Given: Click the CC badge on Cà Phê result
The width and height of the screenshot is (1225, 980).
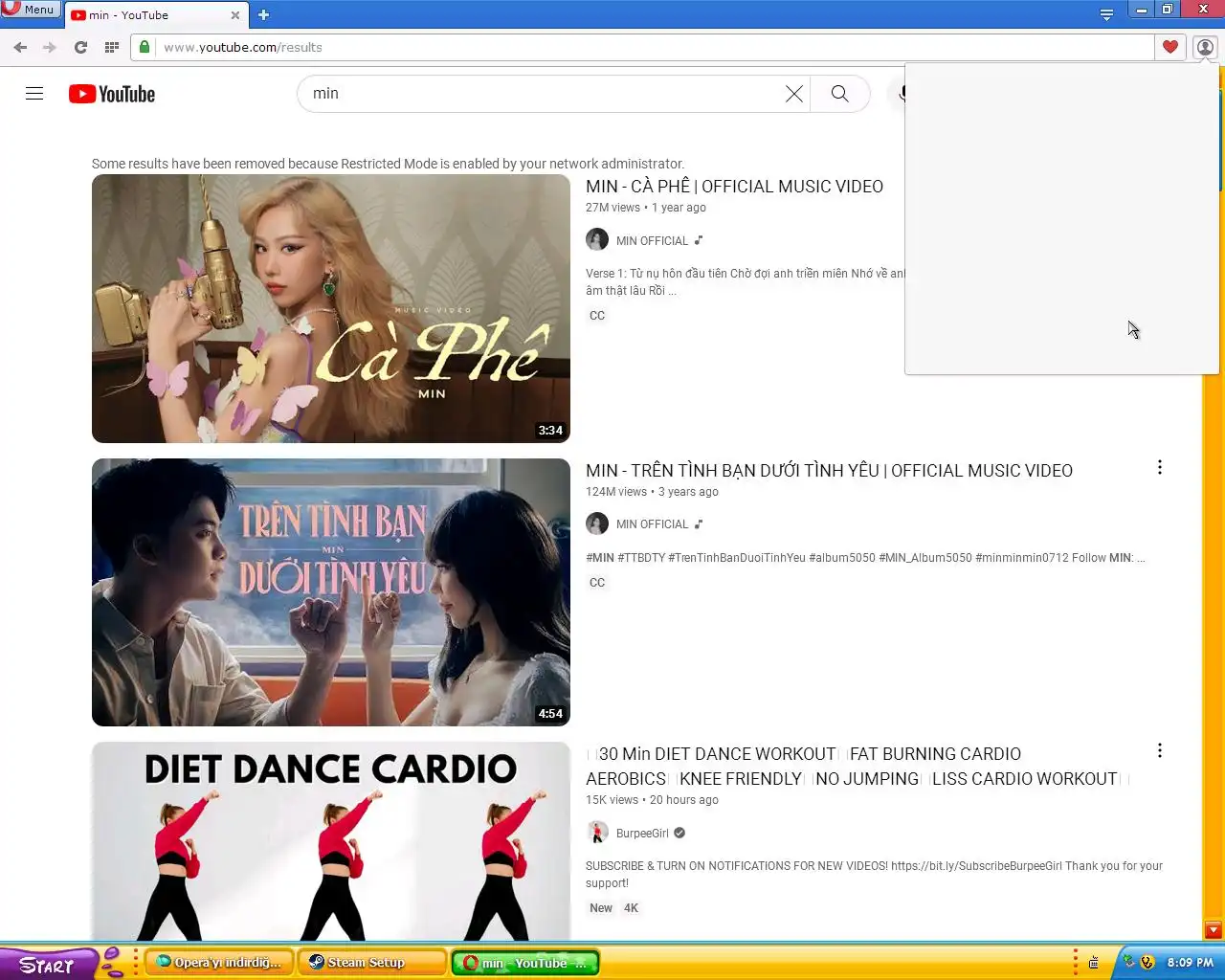Looking at the screenshot, I should [597, 316].
